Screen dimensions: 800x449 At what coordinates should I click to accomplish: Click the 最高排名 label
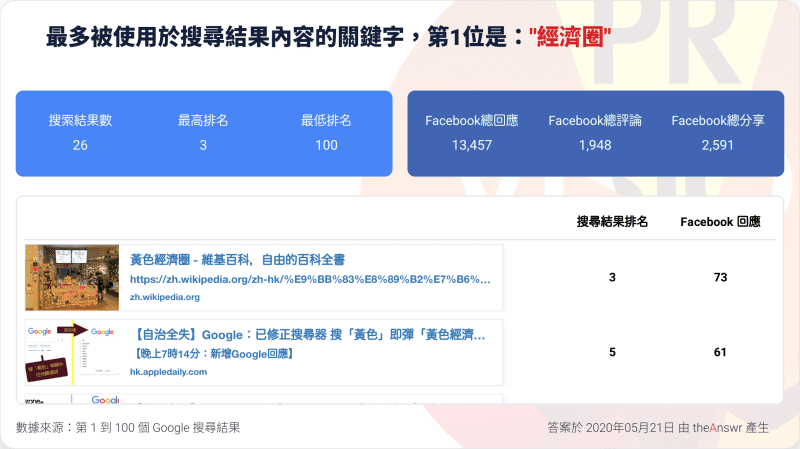point(203,120)
